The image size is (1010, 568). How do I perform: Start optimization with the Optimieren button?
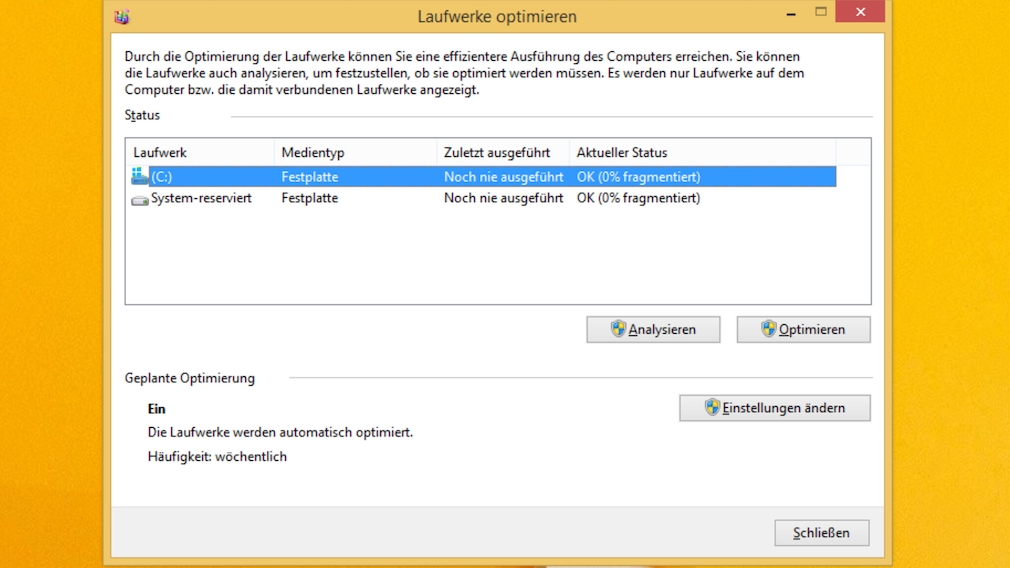[x=803, y=329]
